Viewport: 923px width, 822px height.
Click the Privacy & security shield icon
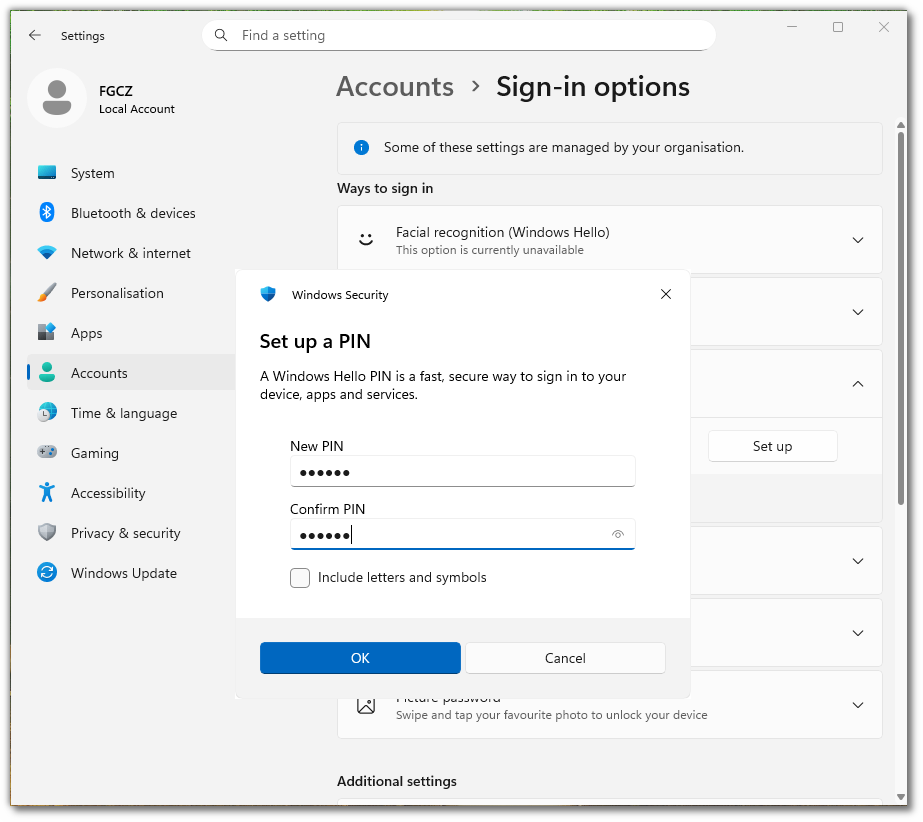[x=47, y=532]
